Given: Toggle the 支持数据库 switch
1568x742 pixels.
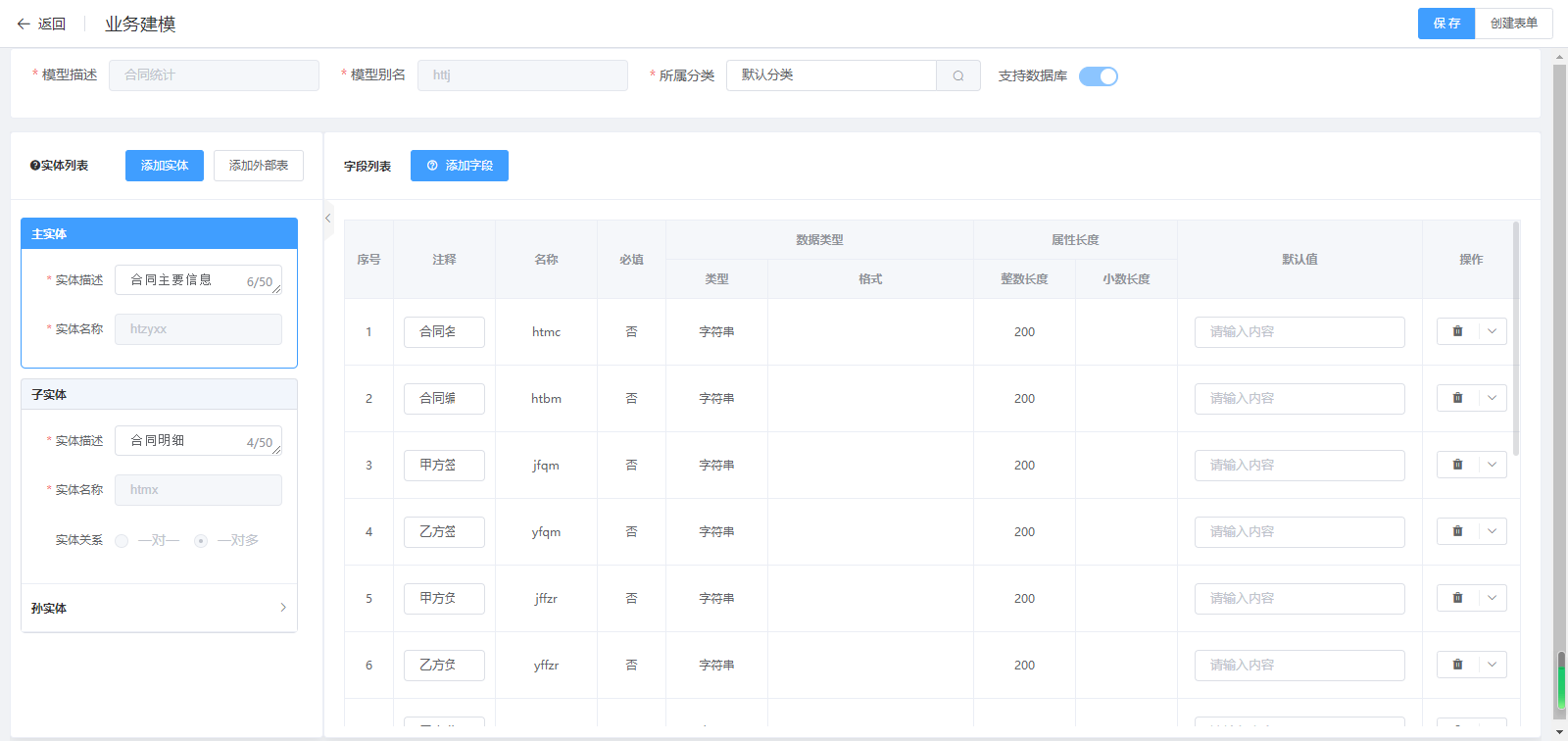Looking at the screenshot, I should (x=1098, y=76).
